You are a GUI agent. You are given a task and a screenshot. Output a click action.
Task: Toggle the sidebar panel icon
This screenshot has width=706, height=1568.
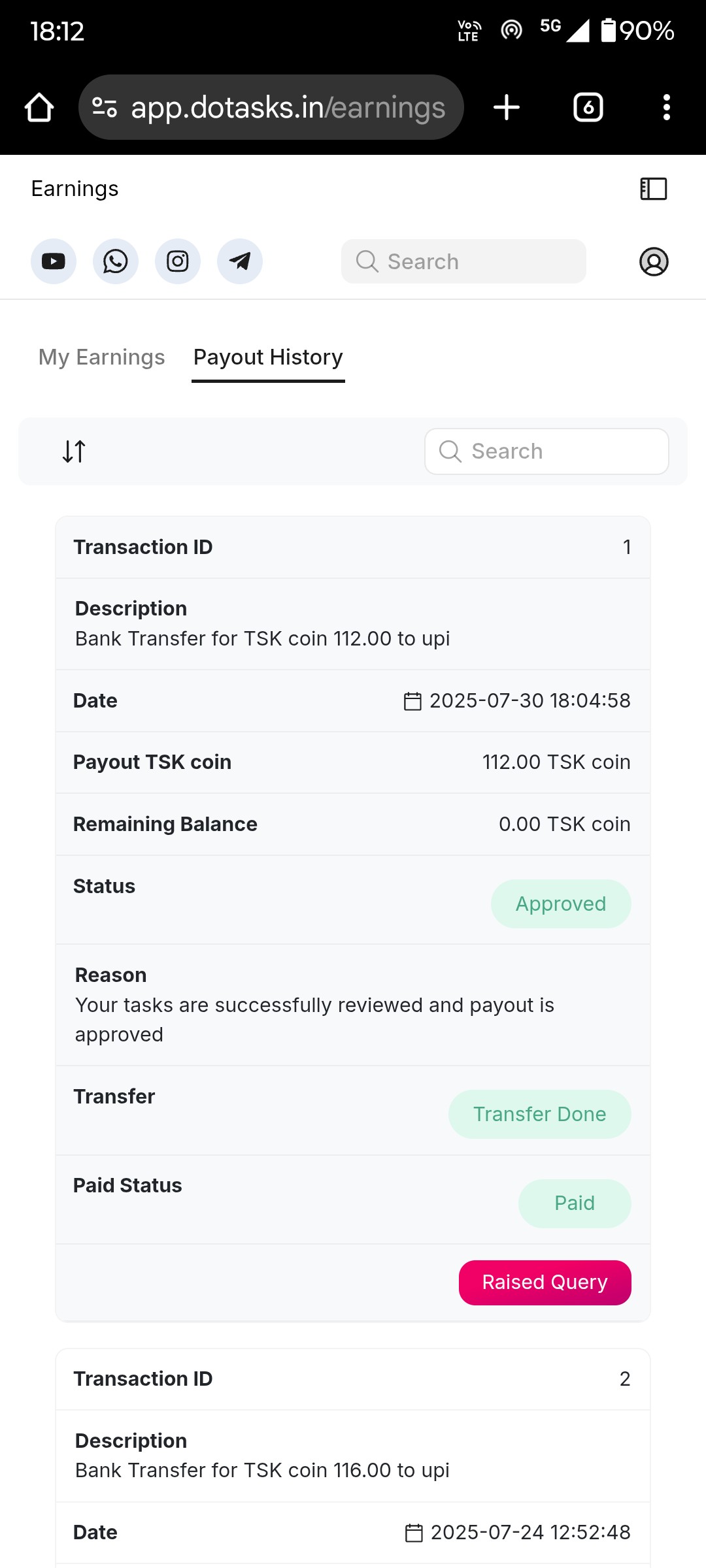(653, 189)
